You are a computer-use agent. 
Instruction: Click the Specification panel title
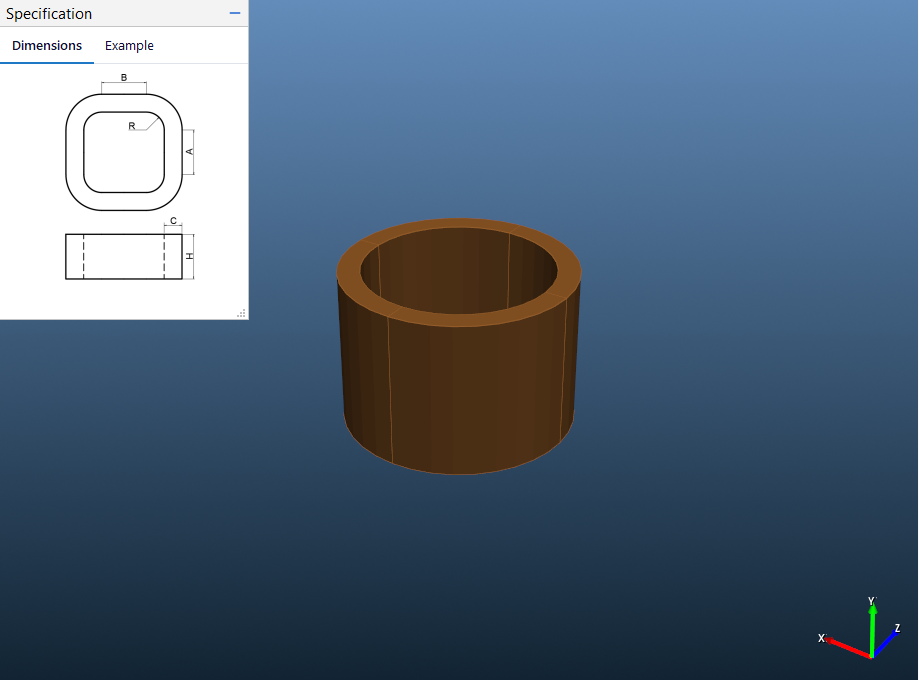(49, 13)
